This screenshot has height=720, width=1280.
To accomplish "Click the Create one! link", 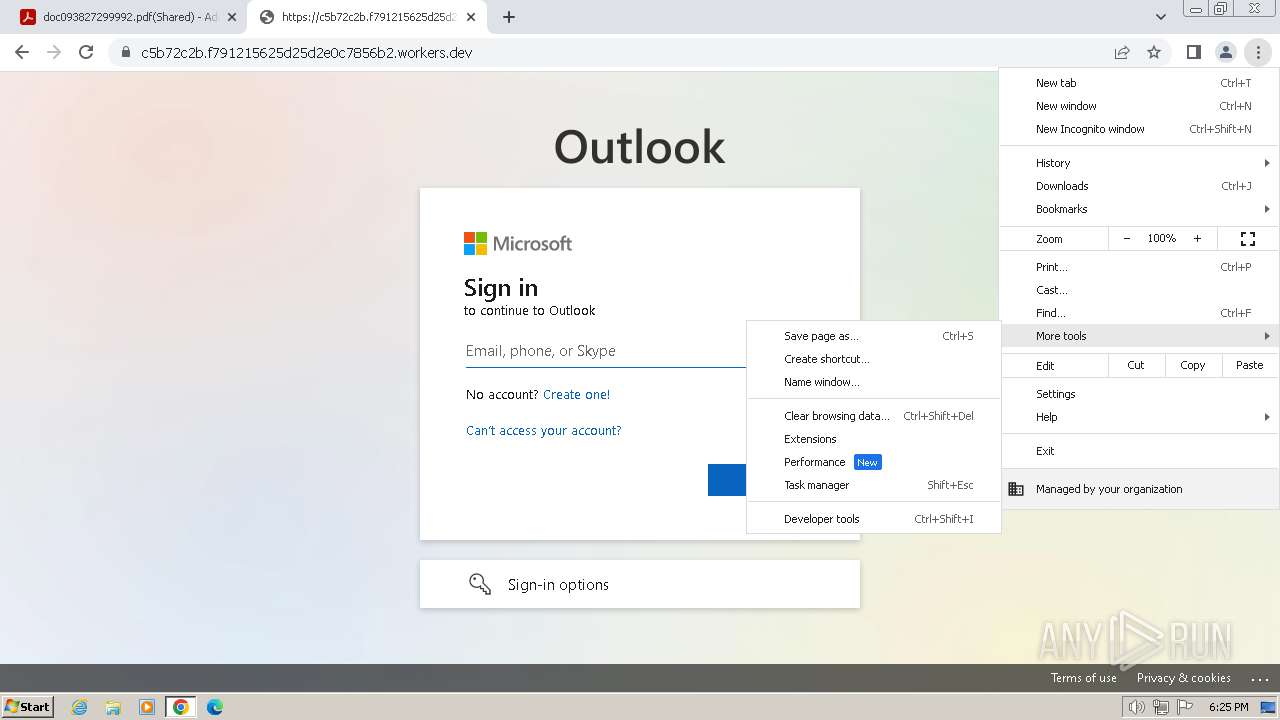I will (576, 395).
